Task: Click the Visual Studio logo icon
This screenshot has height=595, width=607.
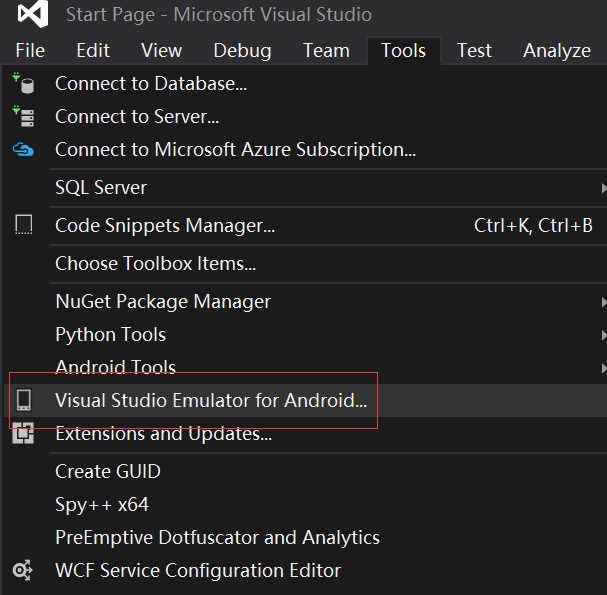Action: point(32,15)
